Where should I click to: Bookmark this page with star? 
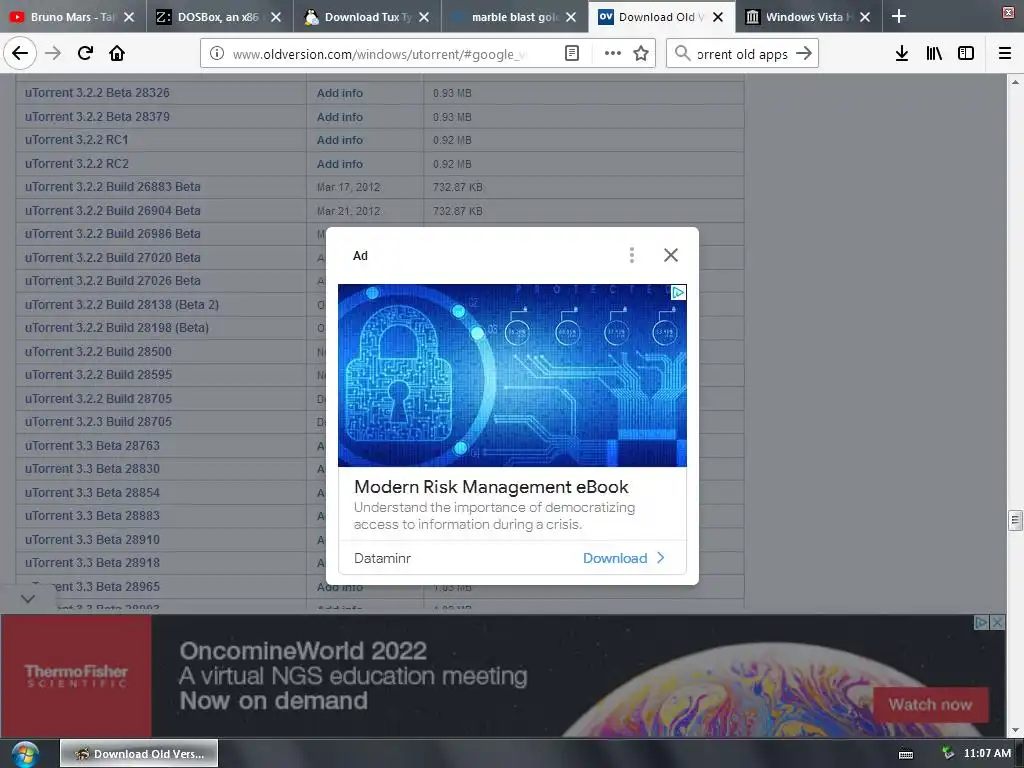coord(641,54)
